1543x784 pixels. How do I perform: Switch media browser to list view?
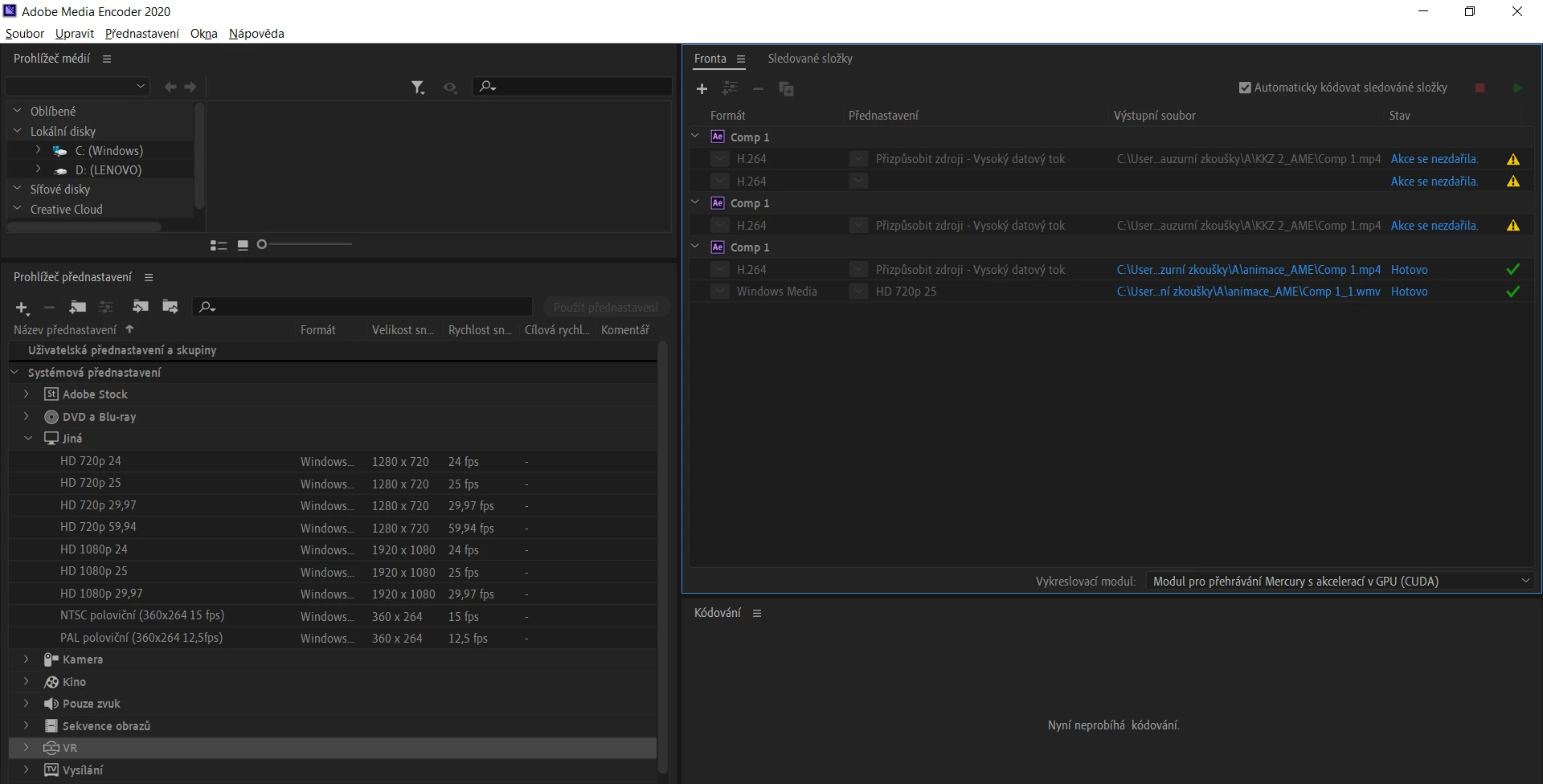(x=219, y=245)
